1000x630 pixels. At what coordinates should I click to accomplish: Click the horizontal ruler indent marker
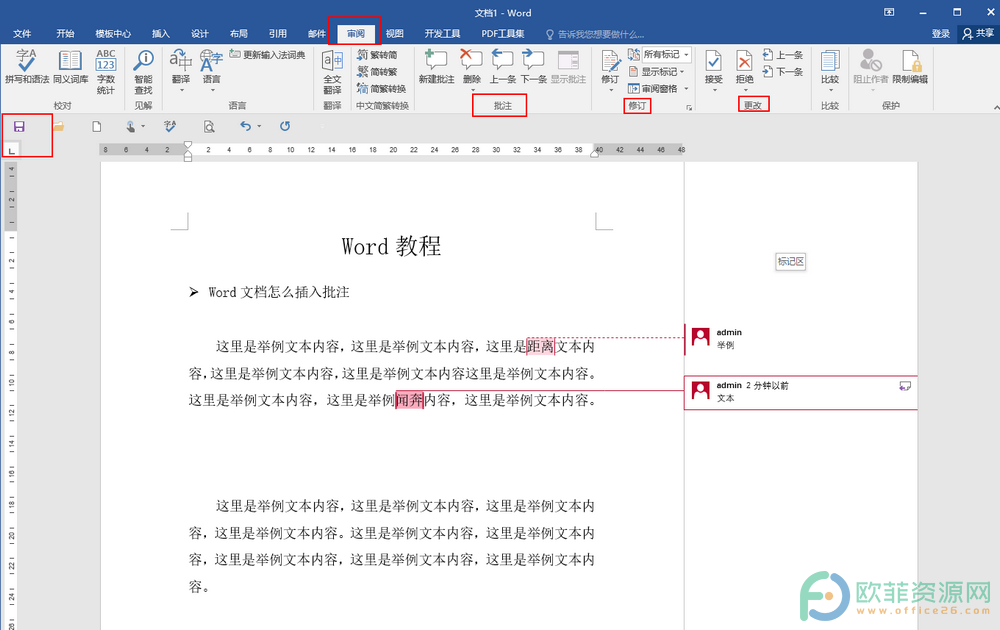coord(188,151)
